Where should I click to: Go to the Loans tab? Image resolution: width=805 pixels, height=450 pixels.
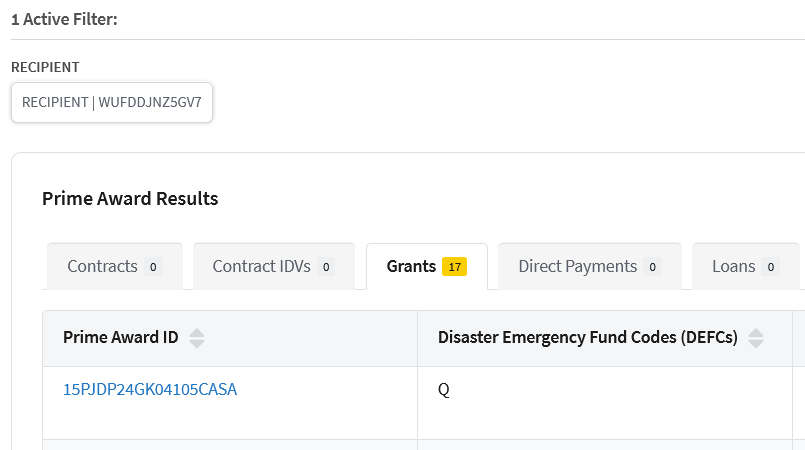734,267
